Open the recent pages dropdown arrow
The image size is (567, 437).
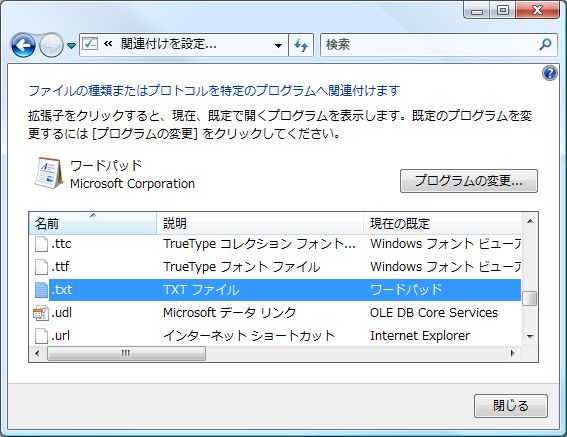[72, 46]
